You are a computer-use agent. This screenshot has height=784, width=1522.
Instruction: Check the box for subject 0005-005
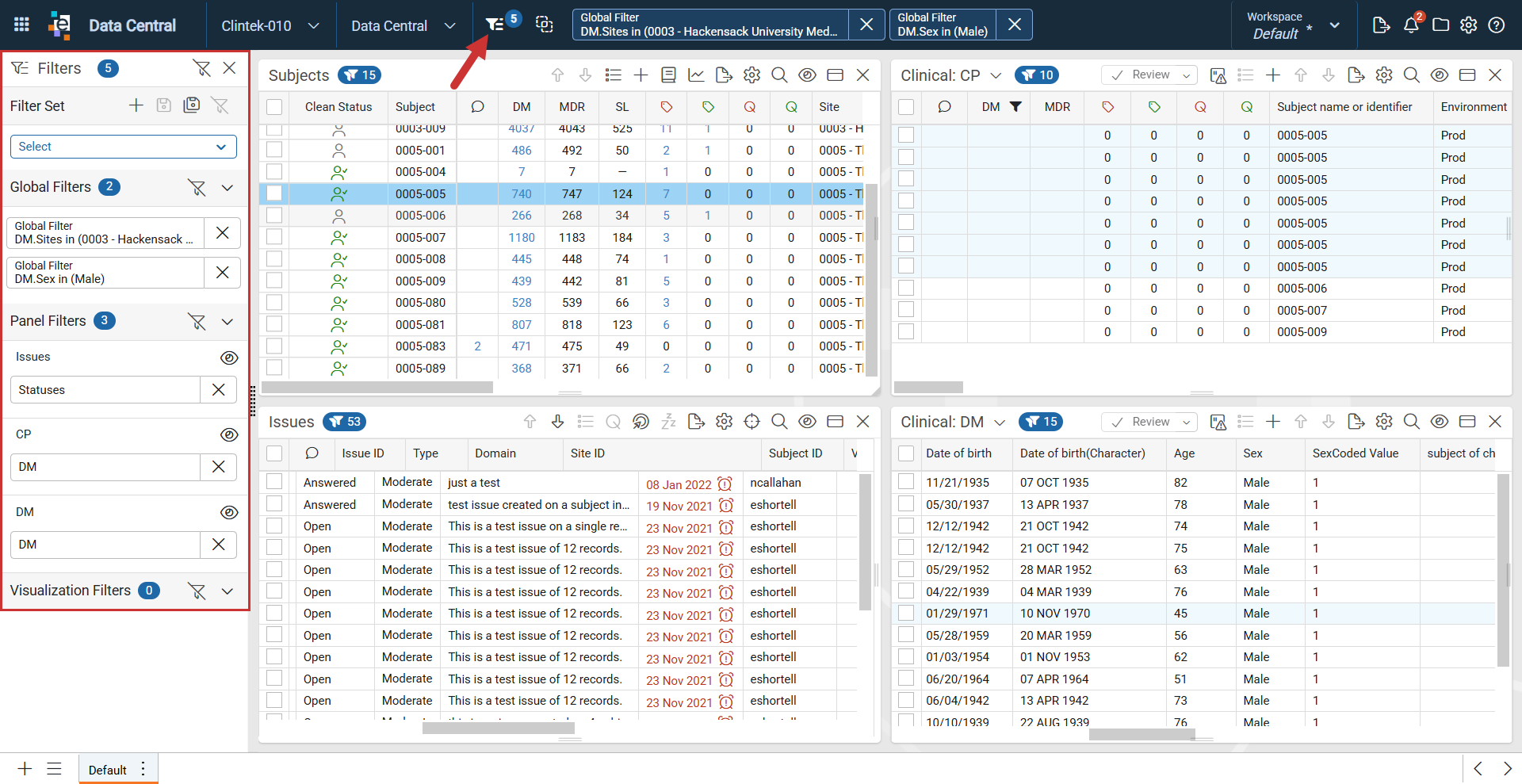click(x=274, y=193)
